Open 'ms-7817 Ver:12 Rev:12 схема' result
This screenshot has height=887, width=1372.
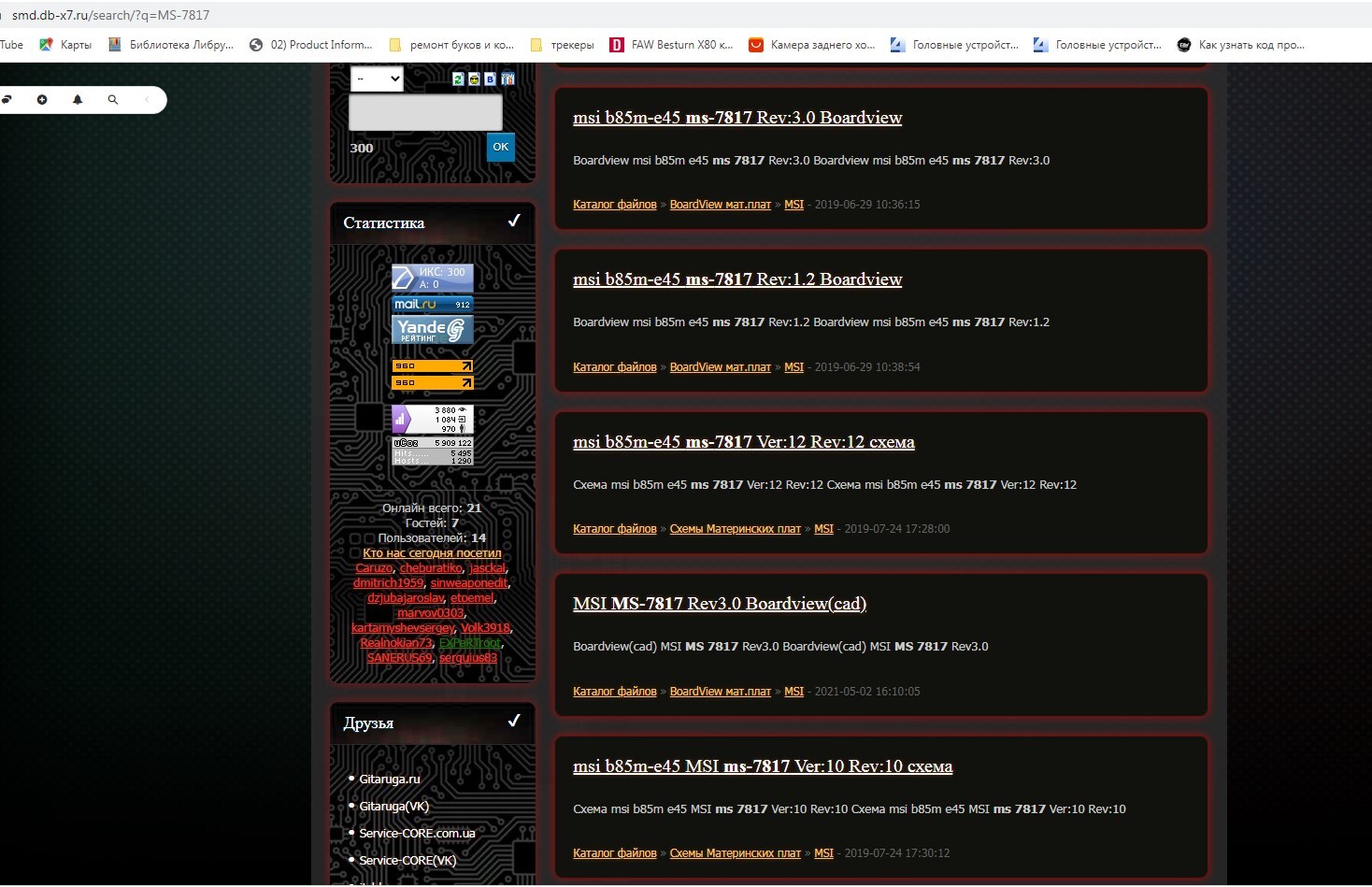coord(744,442)
